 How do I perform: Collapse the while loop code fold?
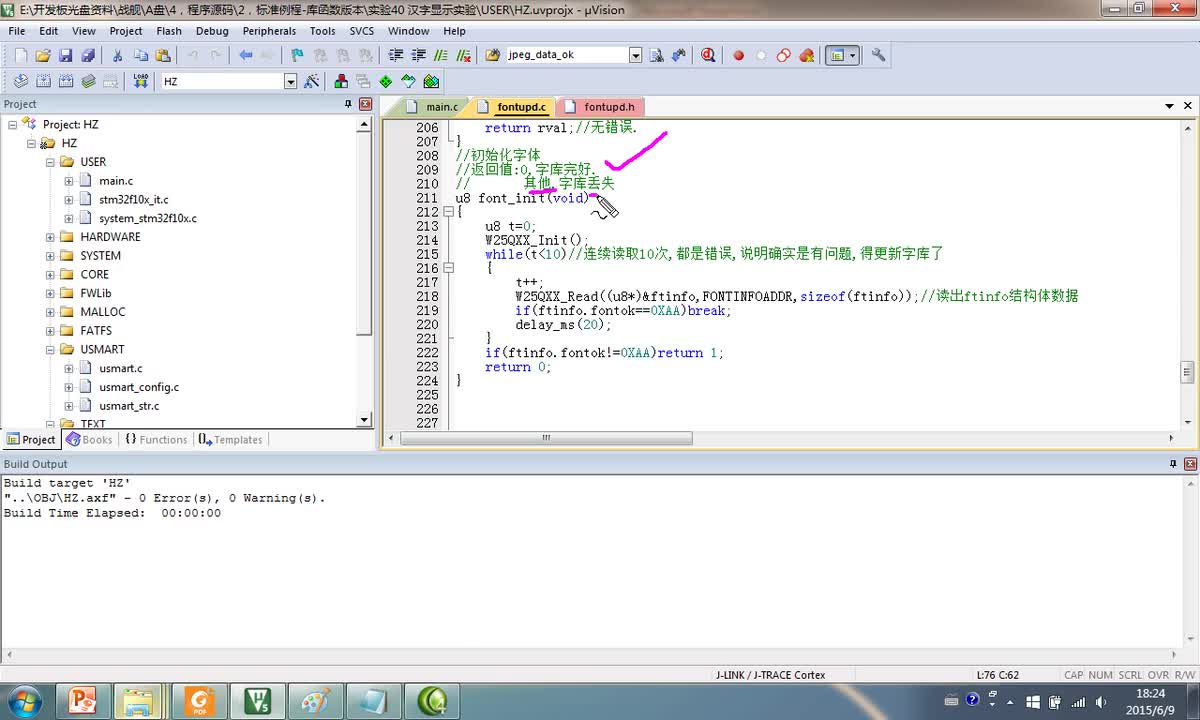449,268
